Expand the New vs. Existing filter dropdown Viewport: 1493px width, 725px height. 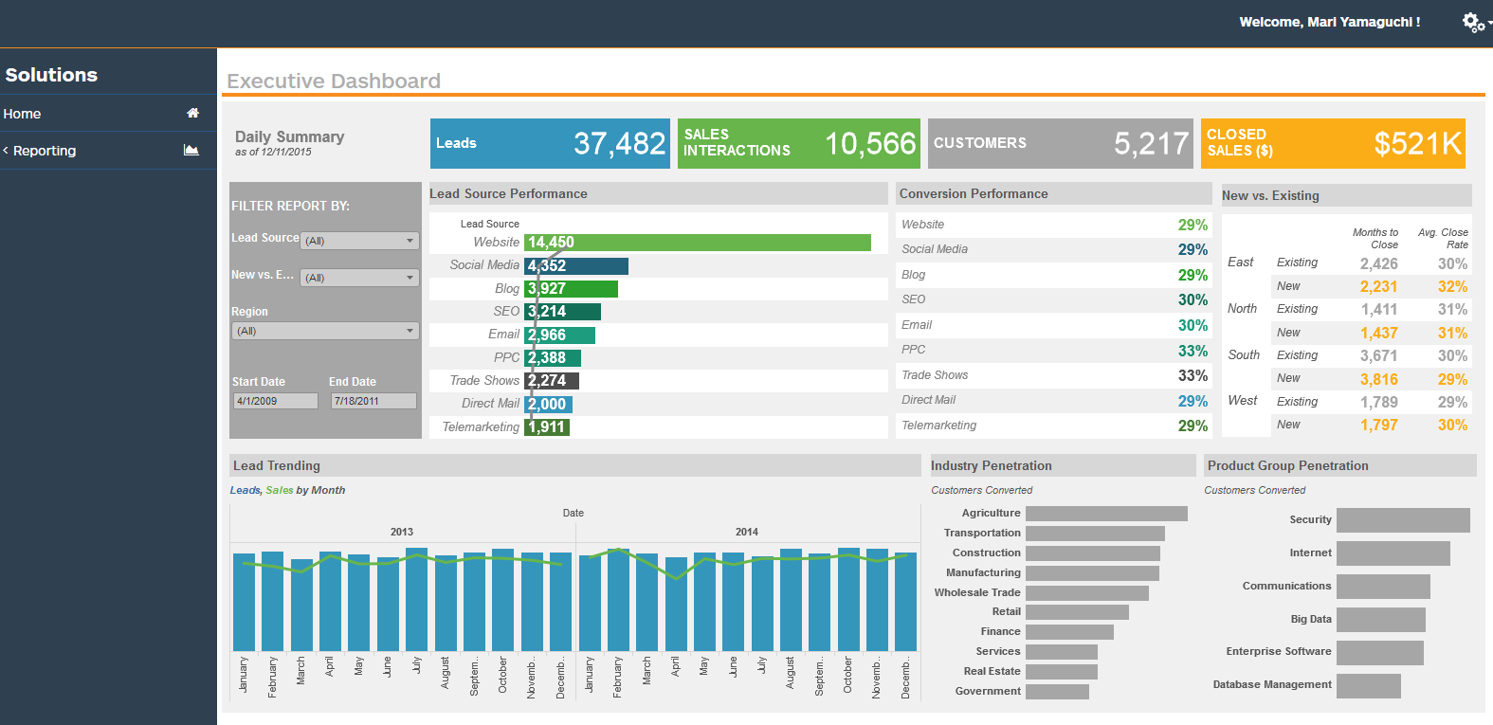pyautogui.click(x=360, y=278)
